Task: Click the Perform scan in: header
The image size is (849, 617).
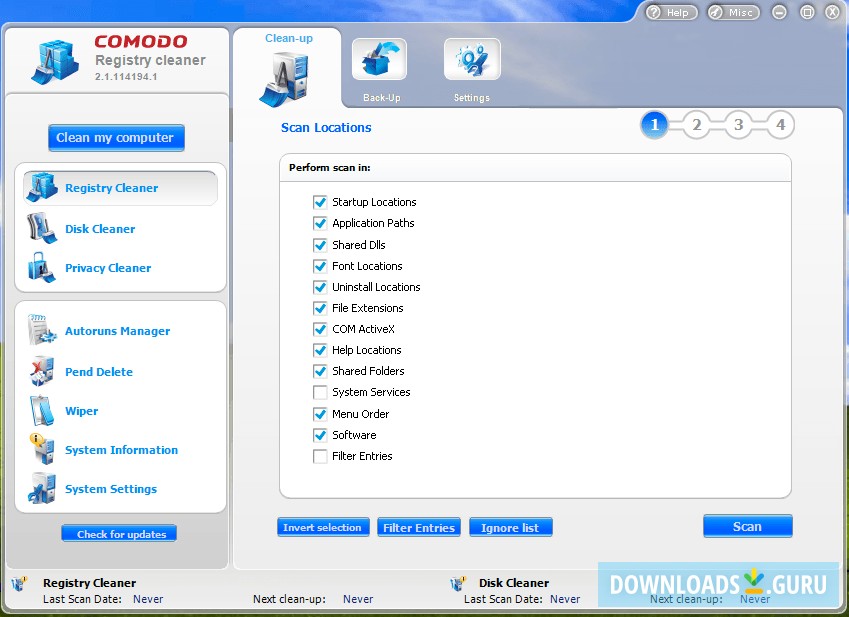Action: [330, 168]
